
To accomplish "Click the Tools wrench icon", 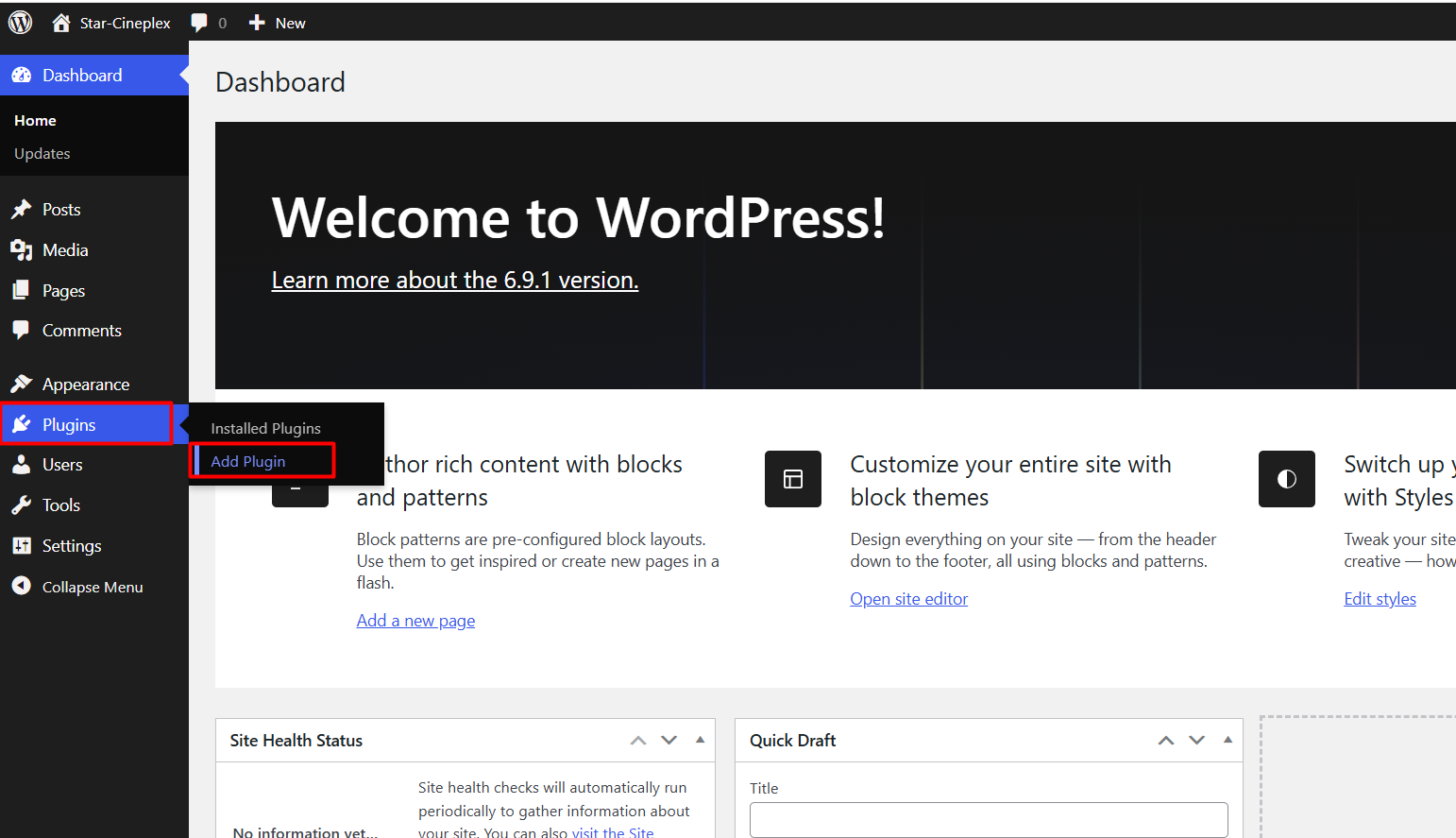I will [x=22, y=505].
